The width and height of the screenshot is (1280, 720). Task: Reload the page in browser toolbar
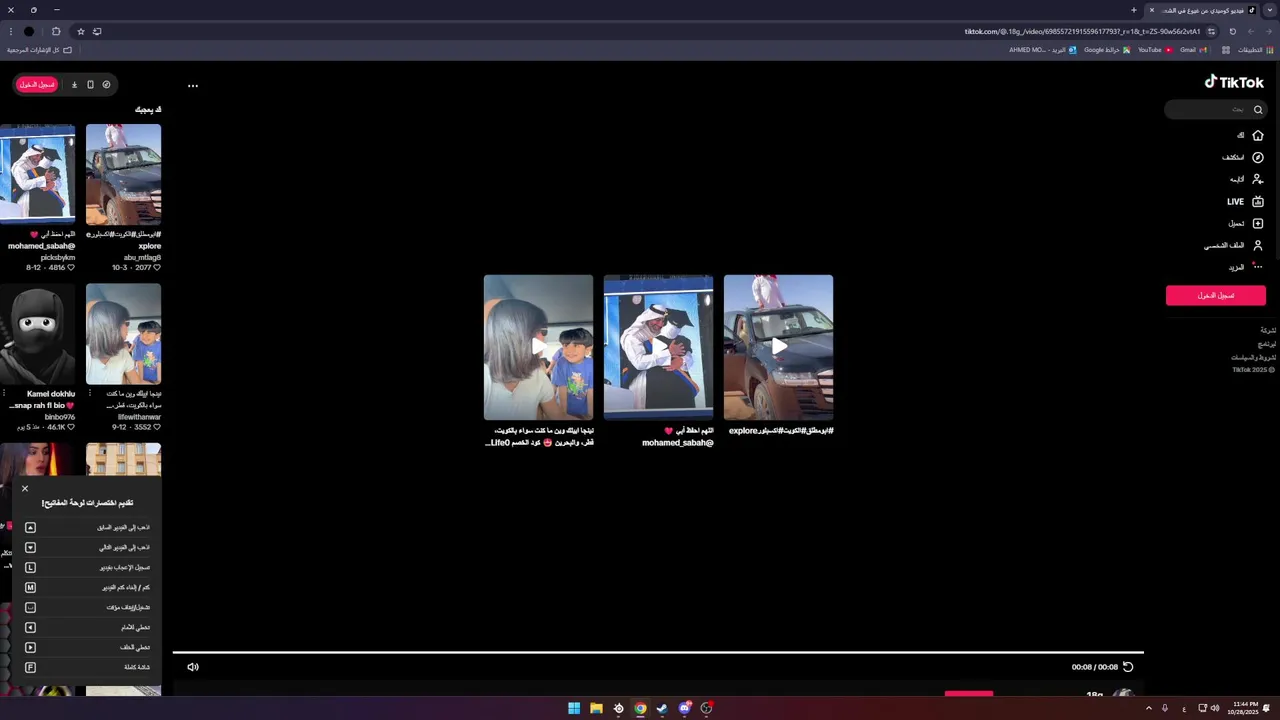(x=1232, y=31)
